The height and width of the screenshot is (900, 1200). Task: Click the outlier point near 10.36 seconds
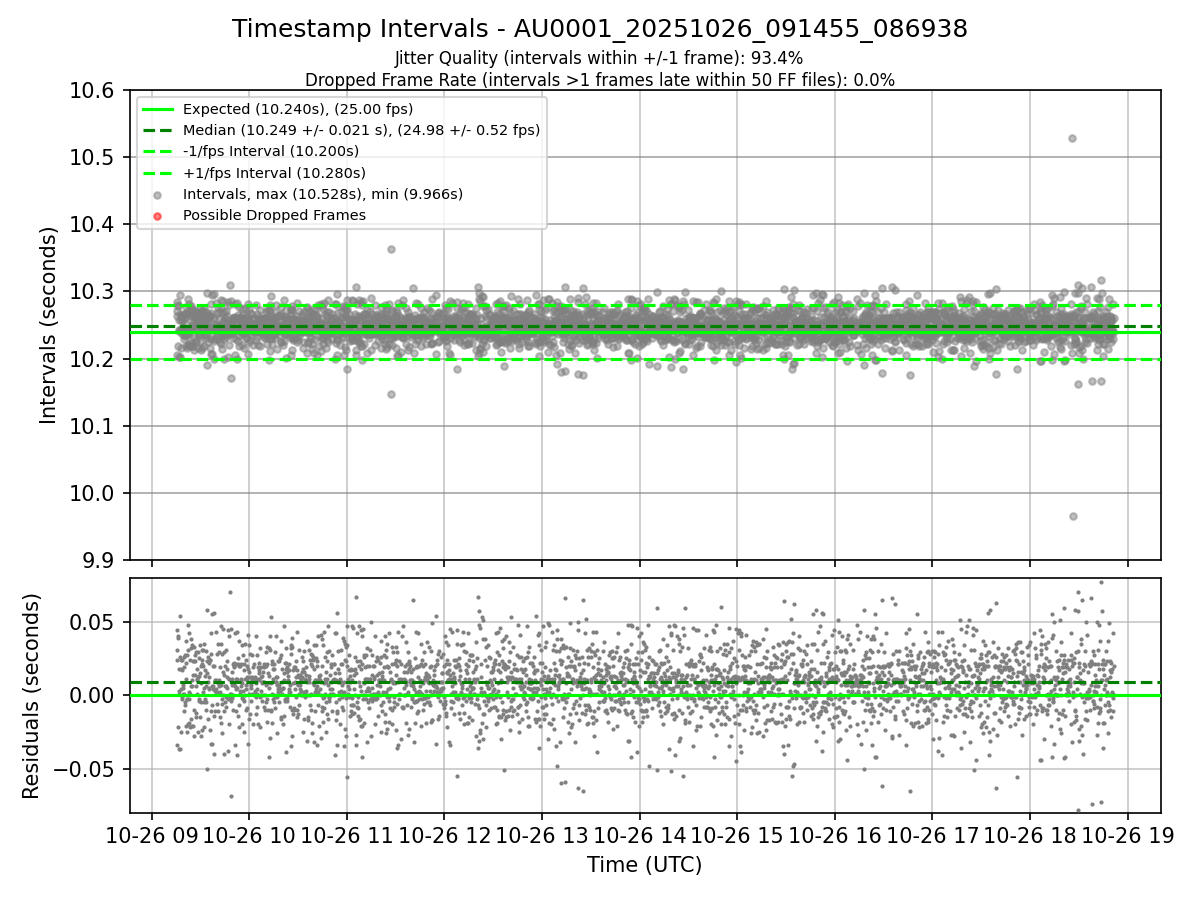(391, 249)
